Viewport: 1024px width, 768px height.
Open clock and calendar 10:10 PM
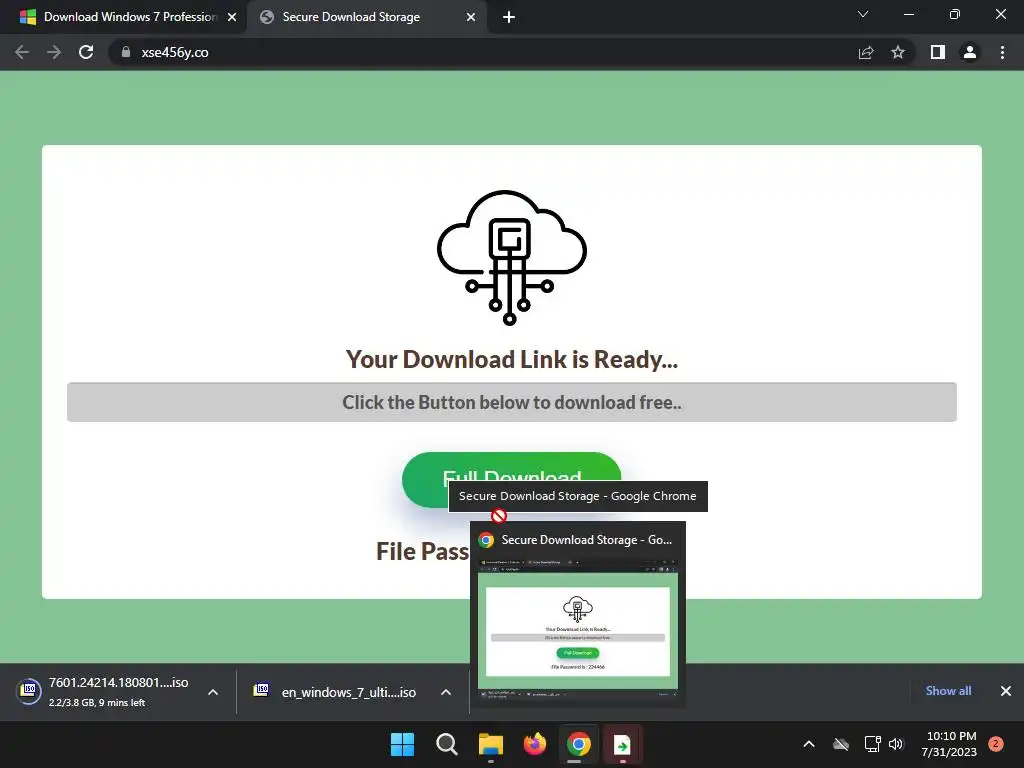[x=949, y=744]
